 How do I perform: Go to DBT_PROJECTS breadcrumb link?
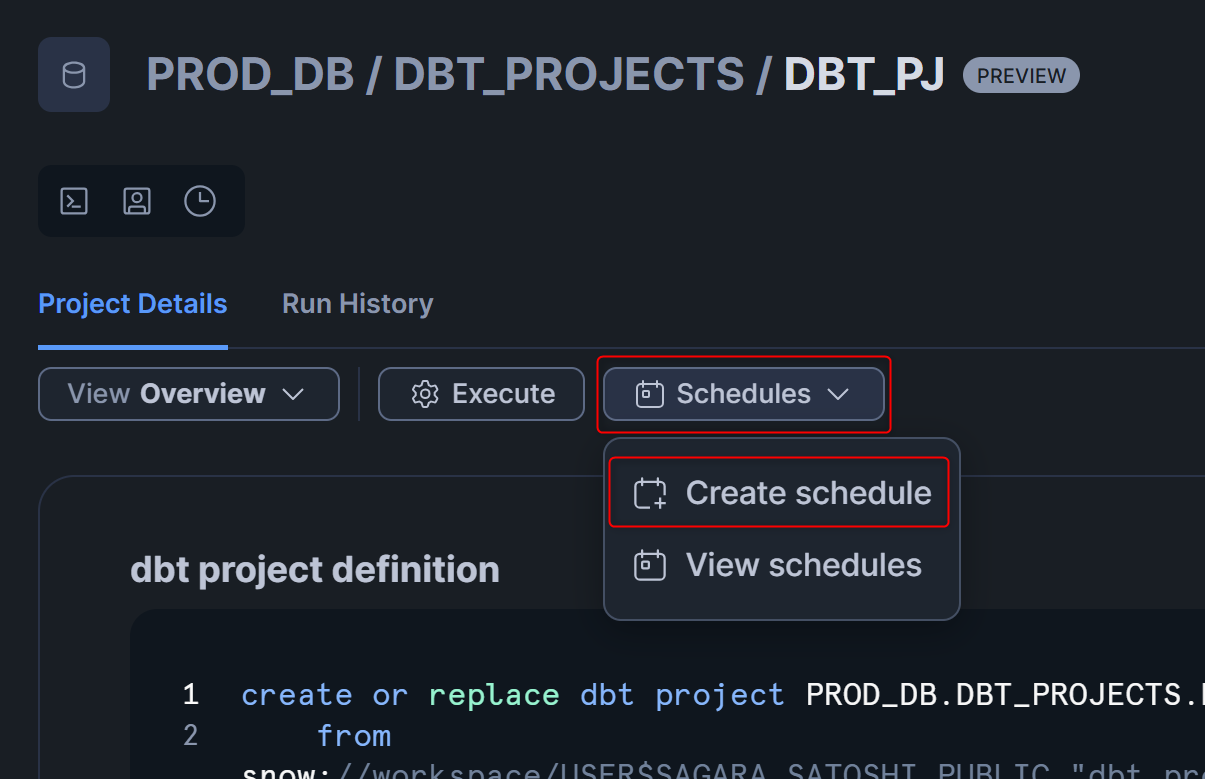[x=569, y=75]
